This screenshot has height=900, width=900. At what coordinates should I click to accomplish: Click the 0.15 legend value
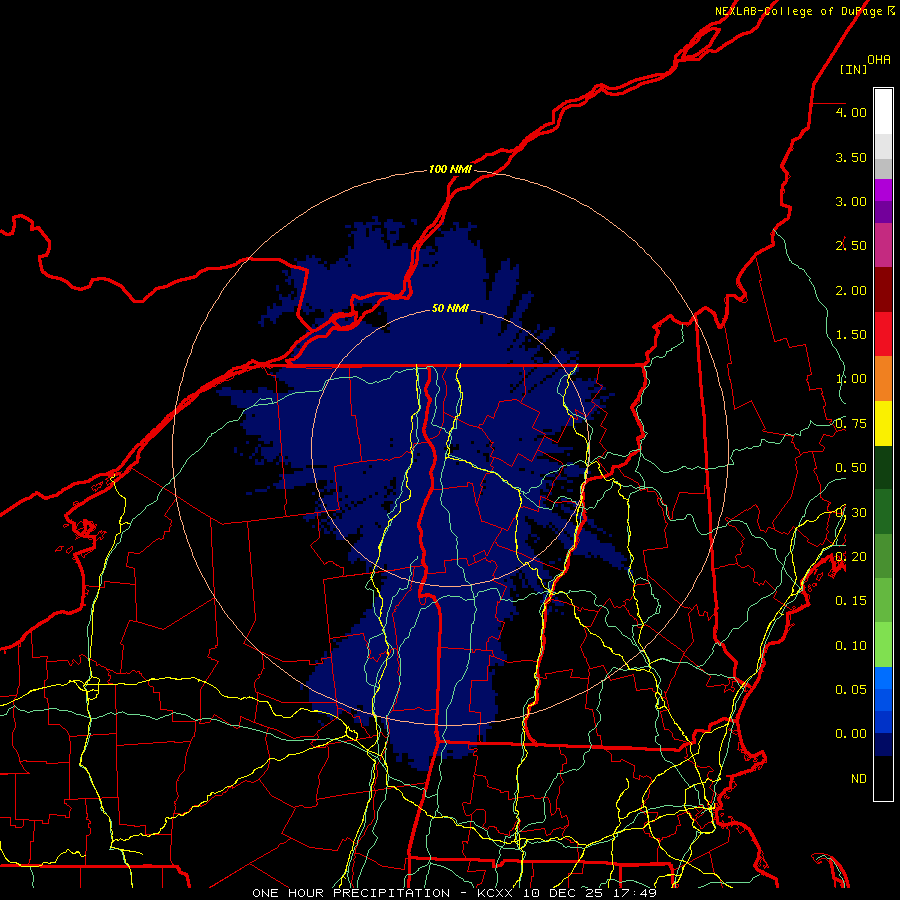click(851, 601)
